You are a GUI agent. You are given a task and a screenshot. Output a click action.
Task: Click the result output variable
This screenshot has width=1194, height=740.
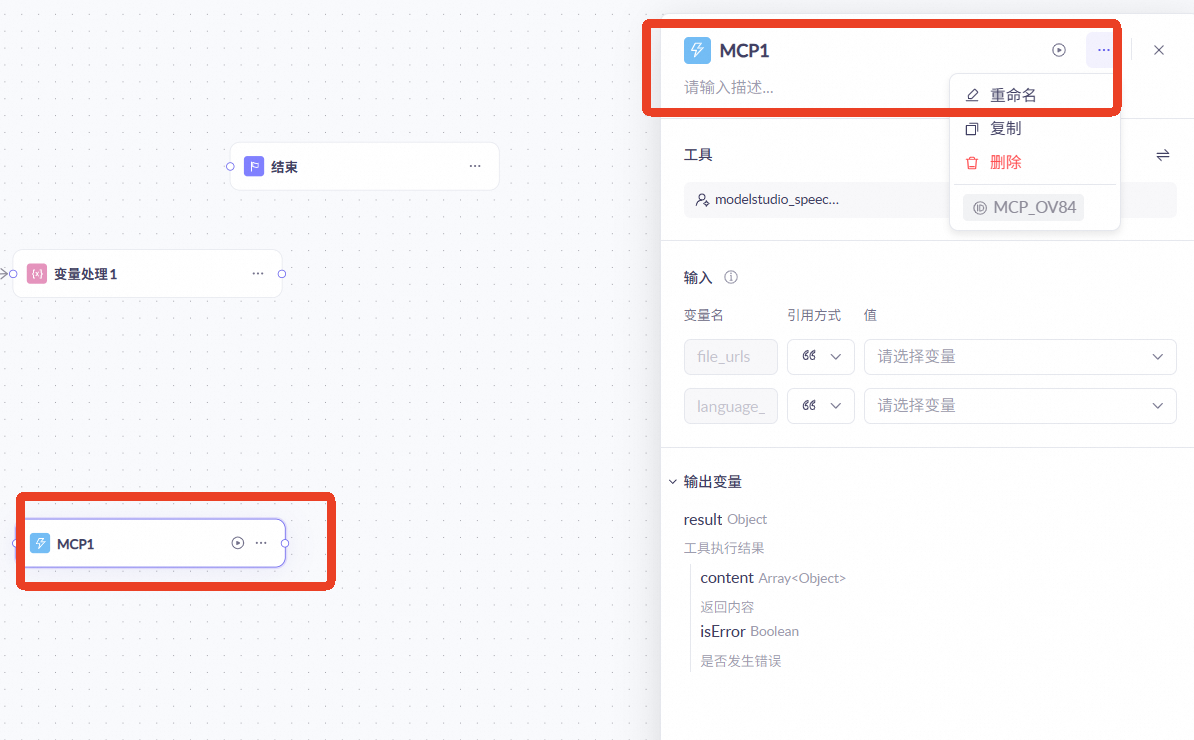pyautogui.click(x=703, y=519)
